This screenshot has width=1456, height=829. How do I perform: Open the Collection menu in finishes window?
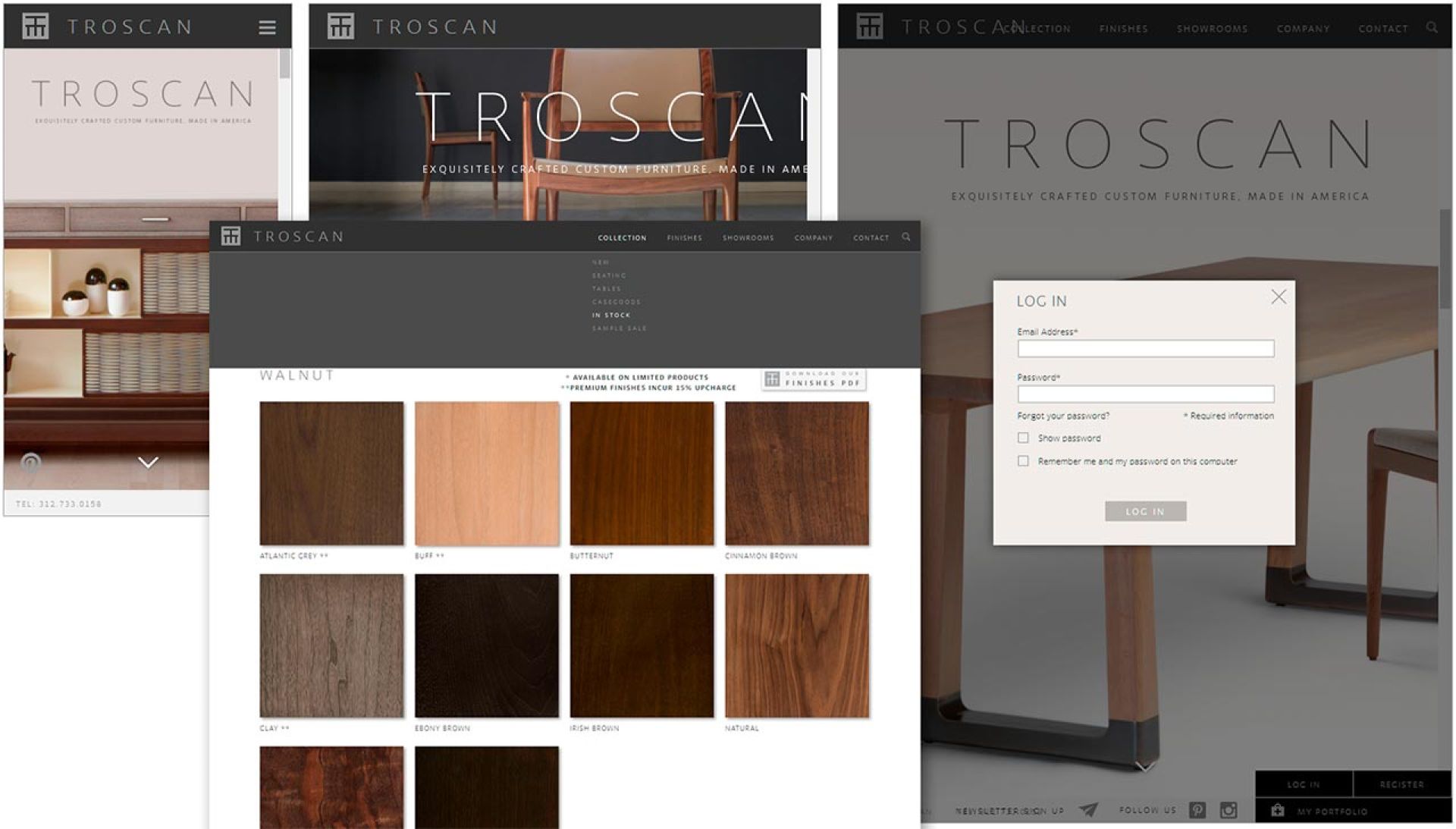tap(622, 238)
